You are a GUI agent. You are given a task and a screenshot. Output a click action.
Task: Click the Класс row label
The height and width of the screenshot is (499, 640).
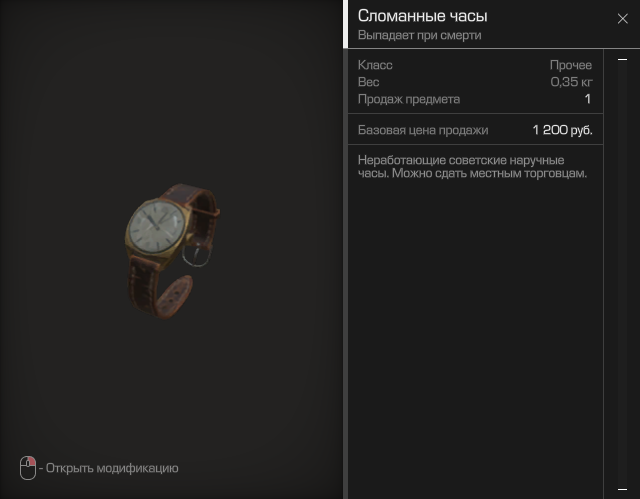(x=375, y=65)
